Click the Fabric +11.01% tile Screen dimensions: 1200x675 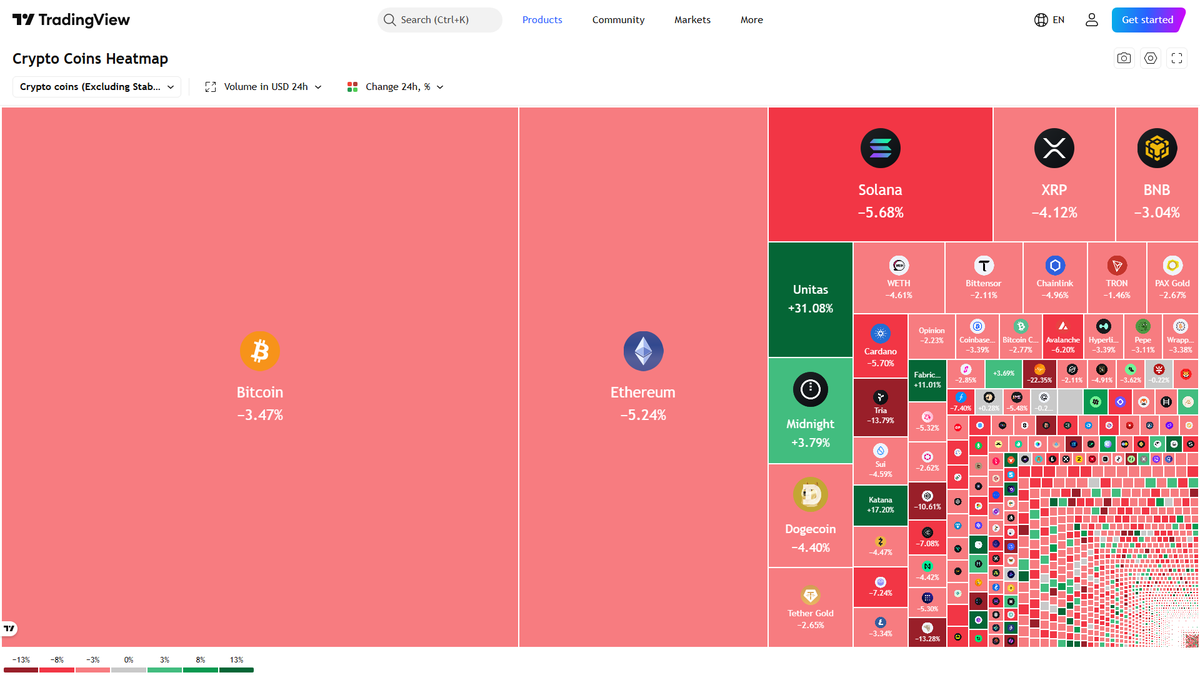927,380
